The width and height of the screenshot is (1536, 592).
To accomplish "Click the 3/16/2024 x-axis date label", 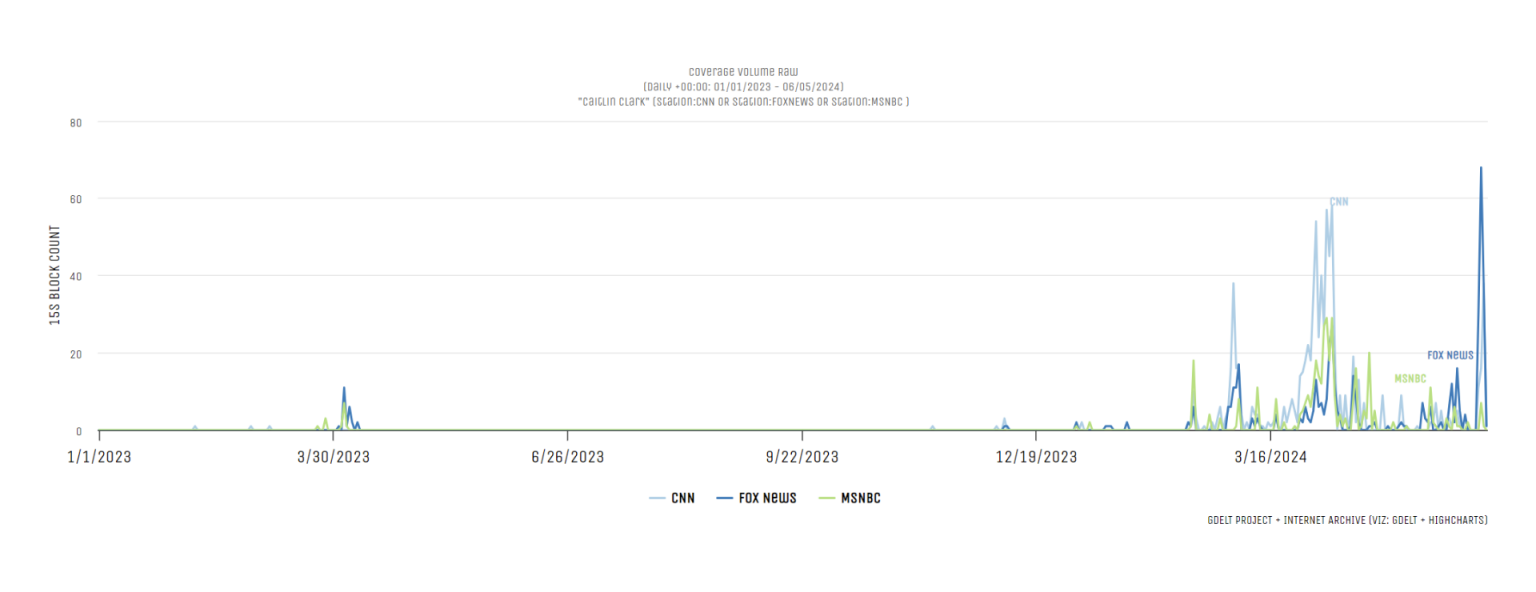I will pyautogui.click(x=1271, y=457).
